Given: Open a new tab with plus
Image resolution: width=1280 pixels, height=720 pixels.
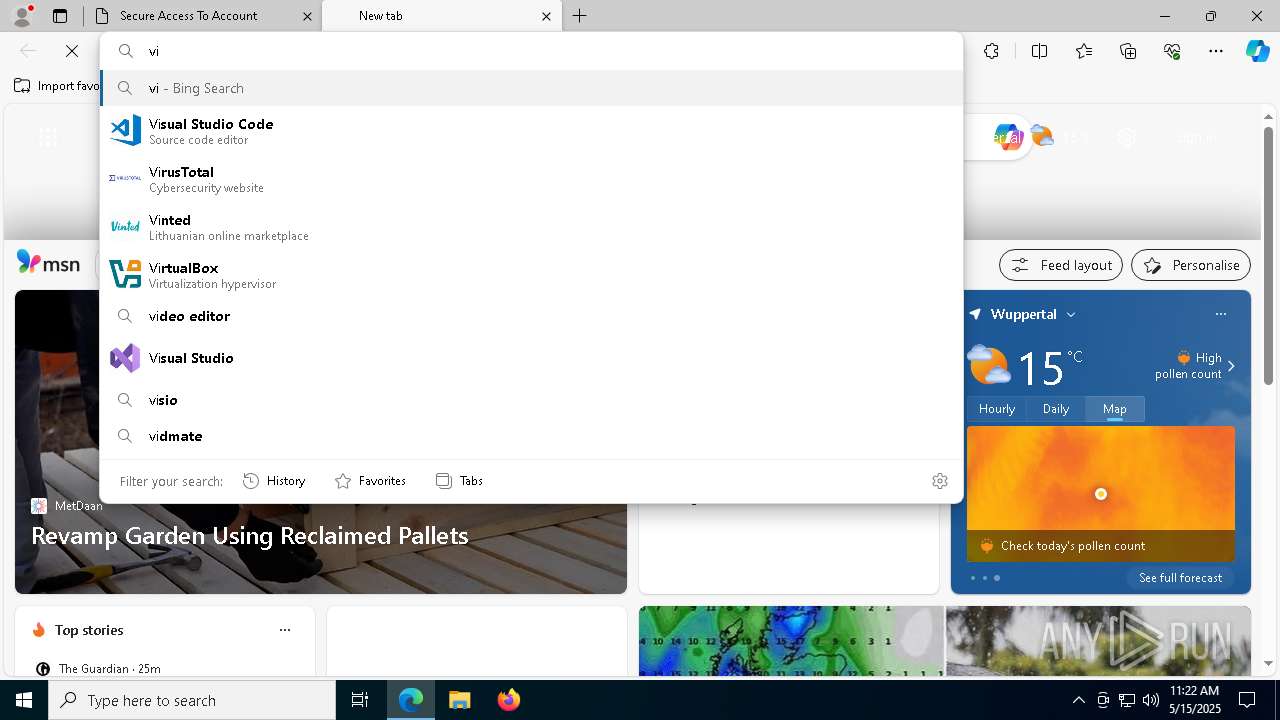Looking at the screenshot, I should pyautogui.click(x=579, y=16).
